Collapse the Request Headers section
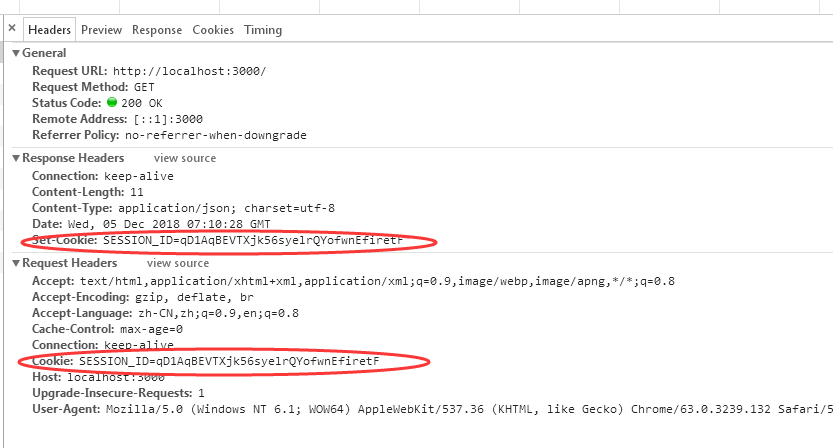This screenshot has width=833, height=448. (16, 263)
